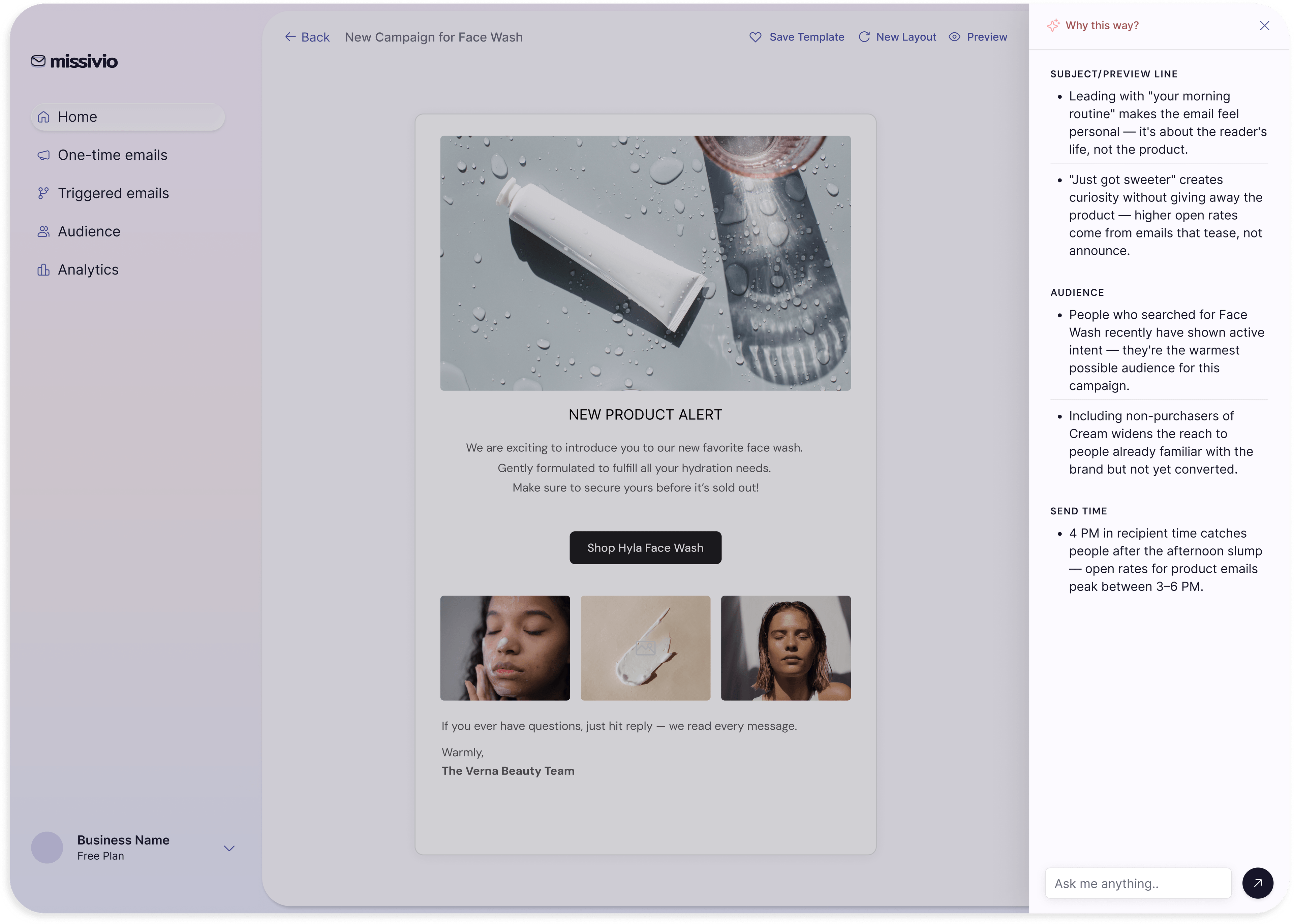Click the 'Leading with your morning routine' bullet

point(1167,123)
